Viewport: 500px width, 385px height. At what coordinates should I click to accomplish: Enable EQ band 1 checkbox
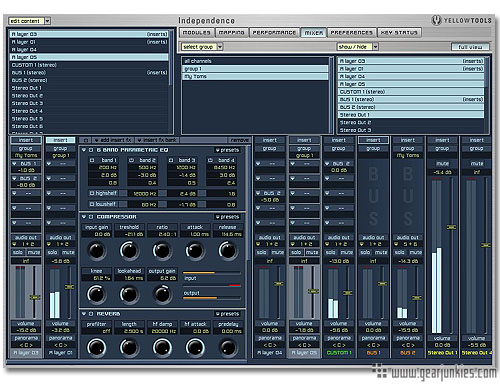92,160
